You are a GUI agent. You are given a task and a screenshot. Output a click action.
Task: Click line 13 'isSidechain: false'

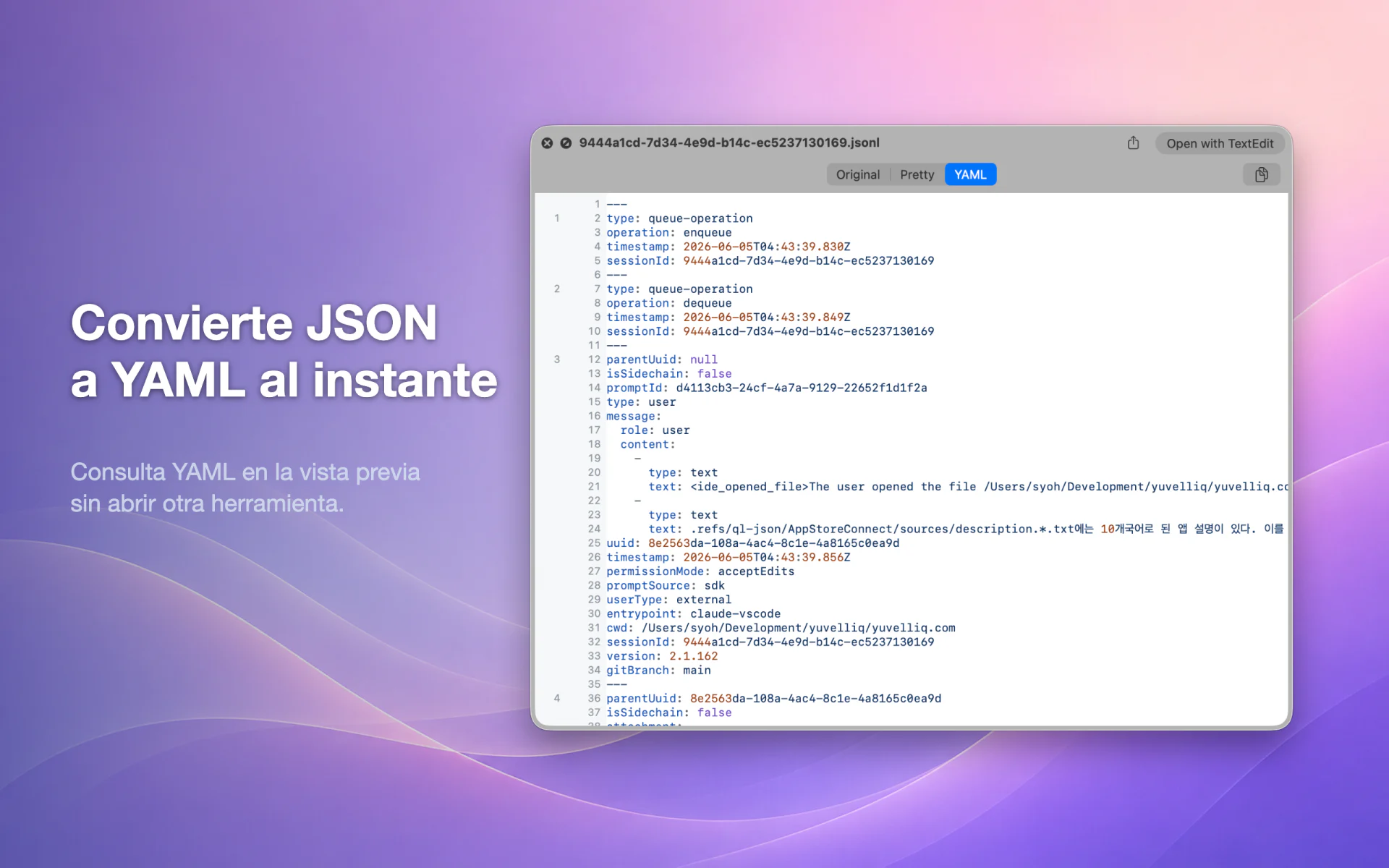point(669,374)
